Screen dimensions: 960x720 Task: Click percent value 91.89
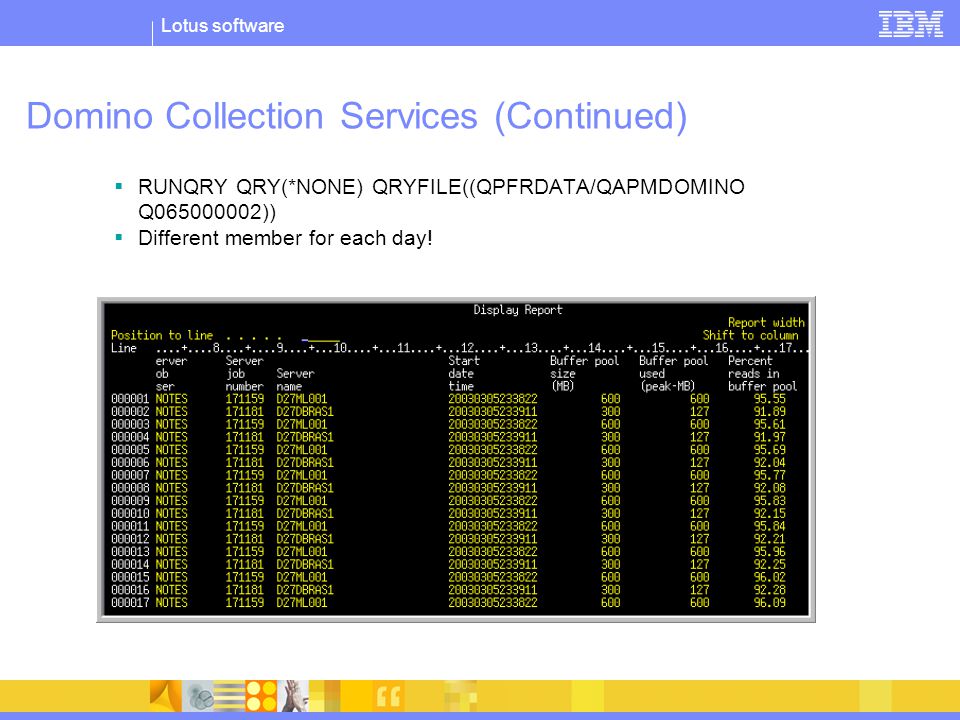click(769, 412)
